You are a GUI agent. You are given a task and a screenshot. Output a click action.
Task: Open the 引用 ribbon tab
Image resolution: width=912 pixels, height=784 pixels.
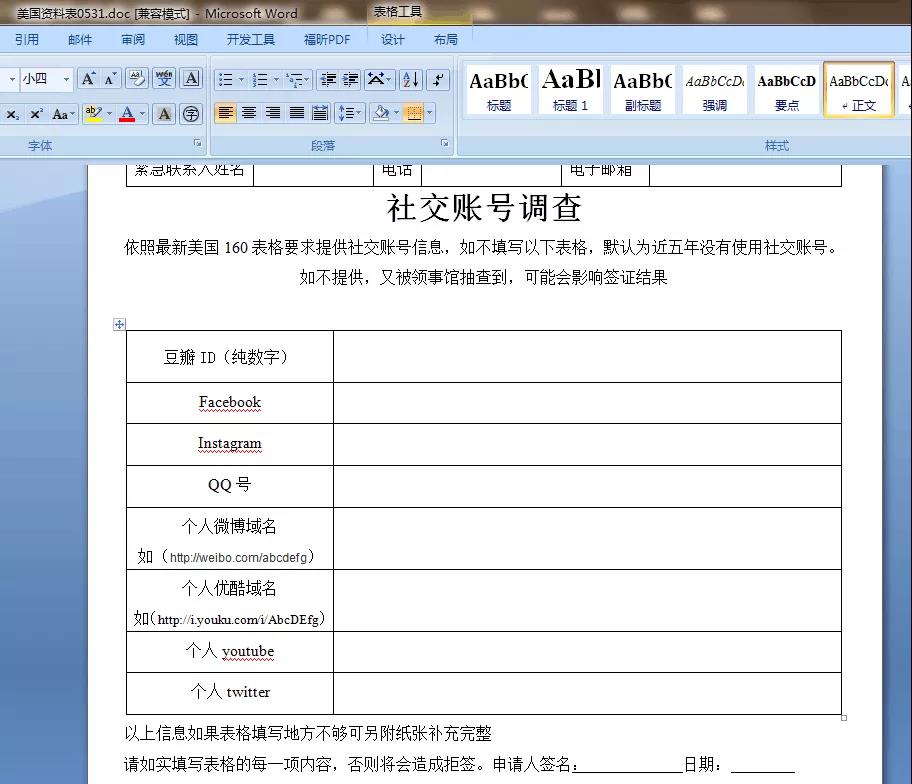[x=27, y=40]
